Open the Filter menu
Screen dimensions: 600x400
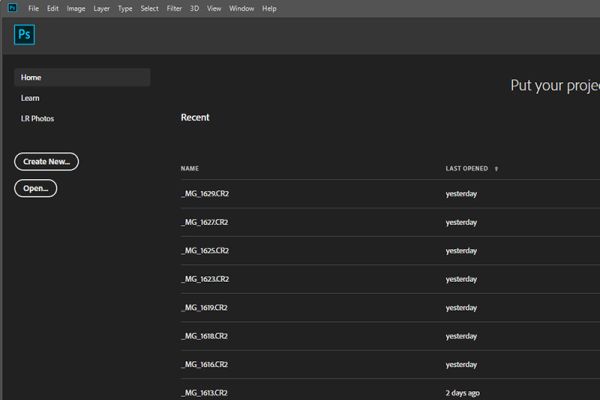click(x=174, y=8)
